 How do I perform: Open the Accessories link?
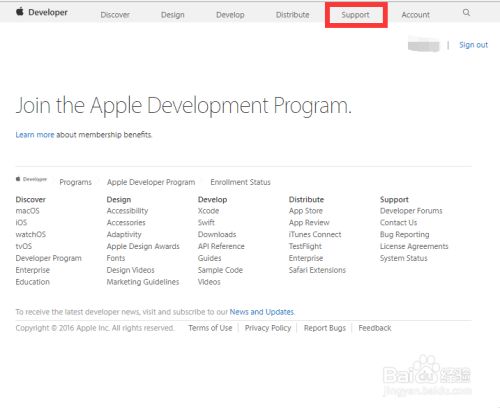pyautogui.click(x=126, y=223)
